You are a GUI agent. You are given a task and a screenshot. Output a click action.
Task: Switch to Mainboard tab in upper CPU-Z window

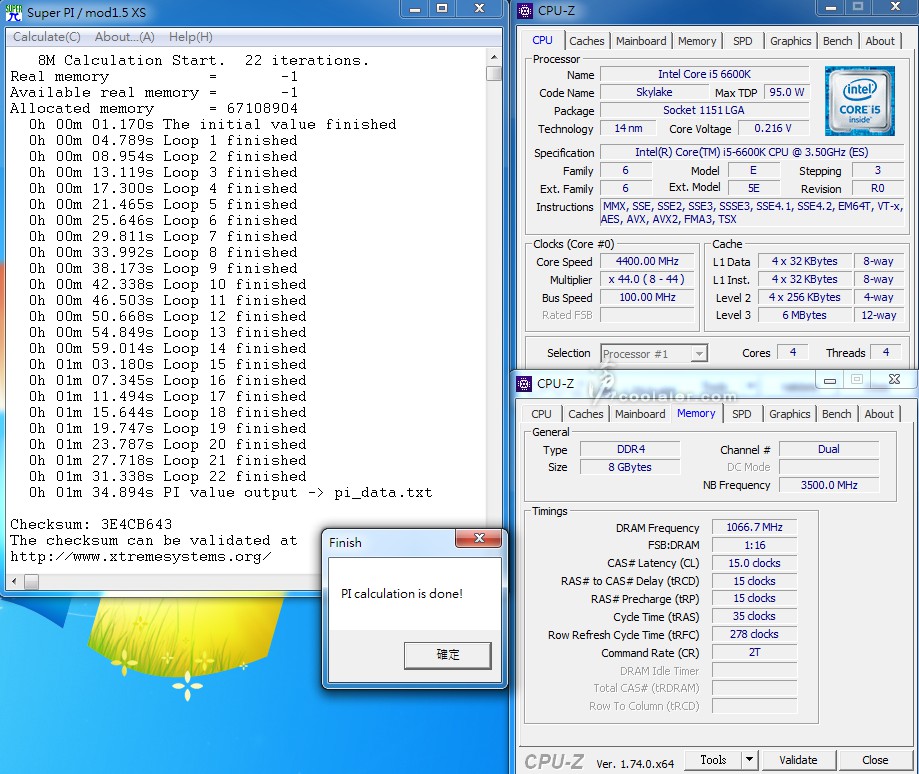pyautogui.click(x=641, y=41)
